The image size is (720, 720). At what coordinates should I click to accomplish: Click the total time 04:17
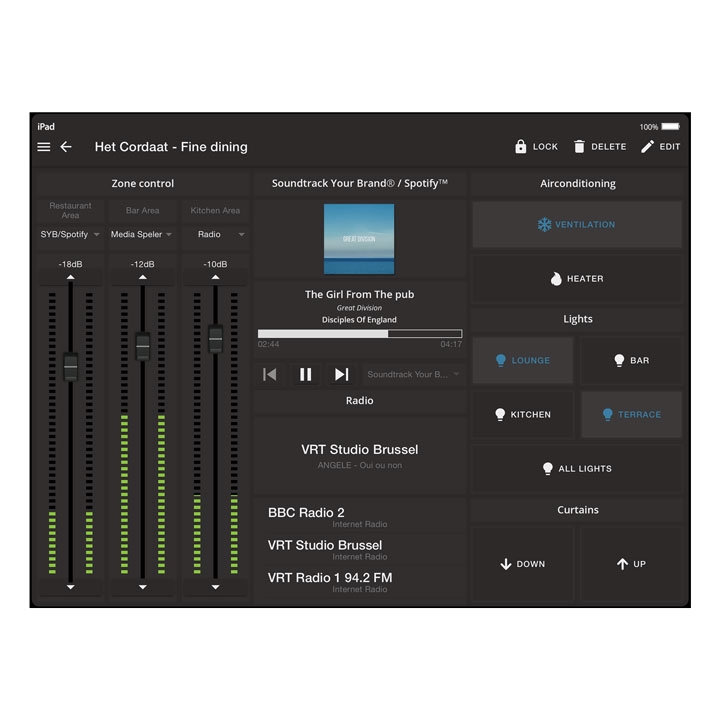(x=451, y=344)
